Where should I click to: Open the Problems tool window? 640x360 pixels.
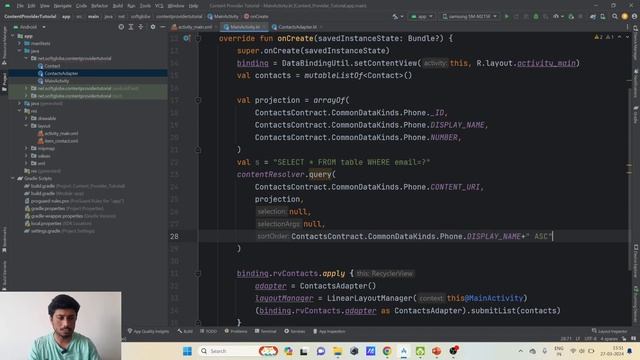[x=236, y=331]
